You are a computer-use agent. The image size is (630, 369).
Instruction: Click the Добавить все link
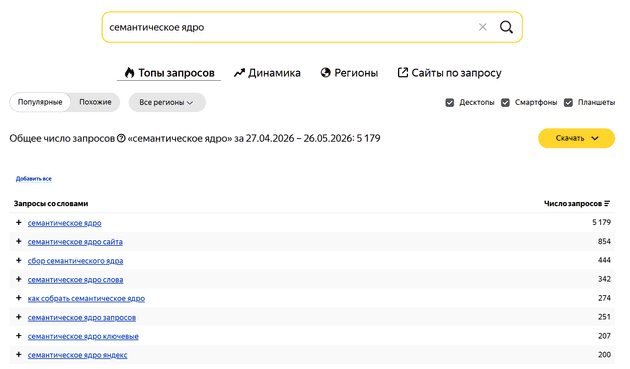34,178
